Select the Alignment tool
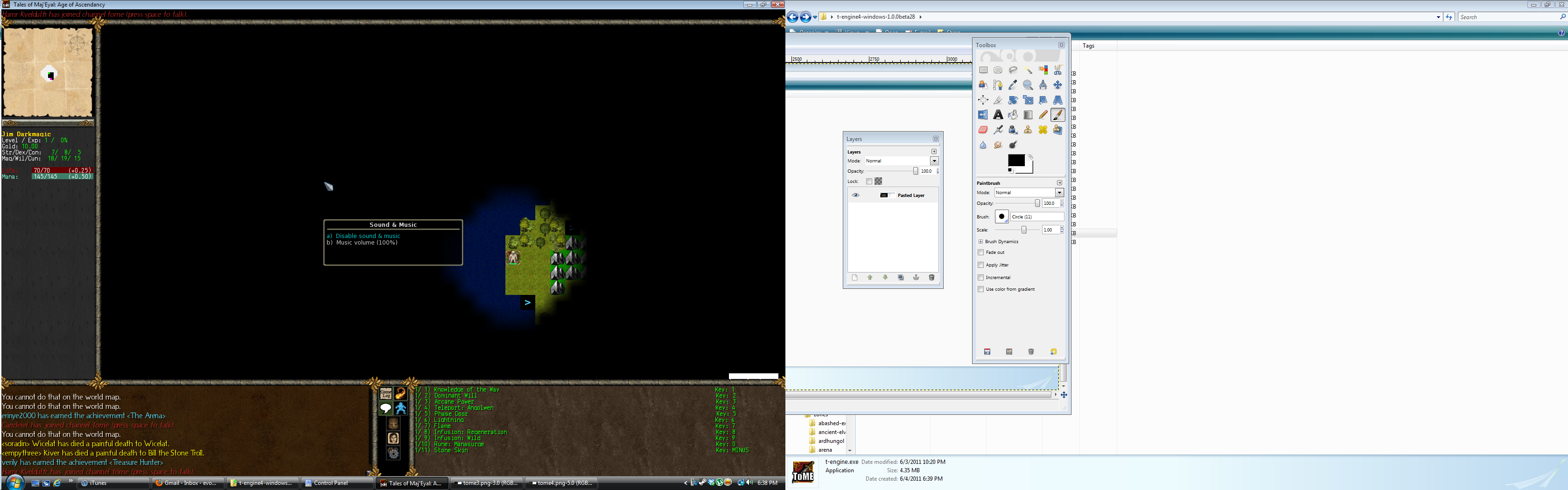Image resolution: width=1568 pixels, height=490 pixels. tap(983, 100)
